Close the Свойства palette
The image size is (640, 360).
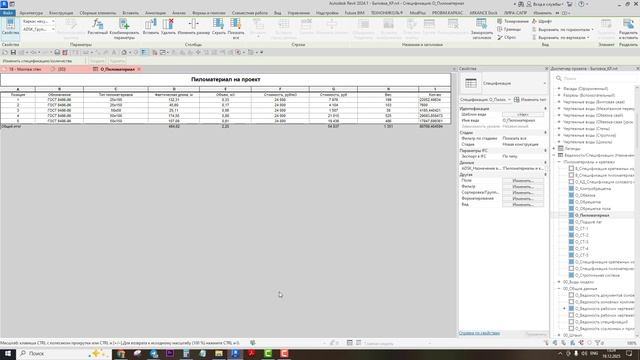point(546,69)
